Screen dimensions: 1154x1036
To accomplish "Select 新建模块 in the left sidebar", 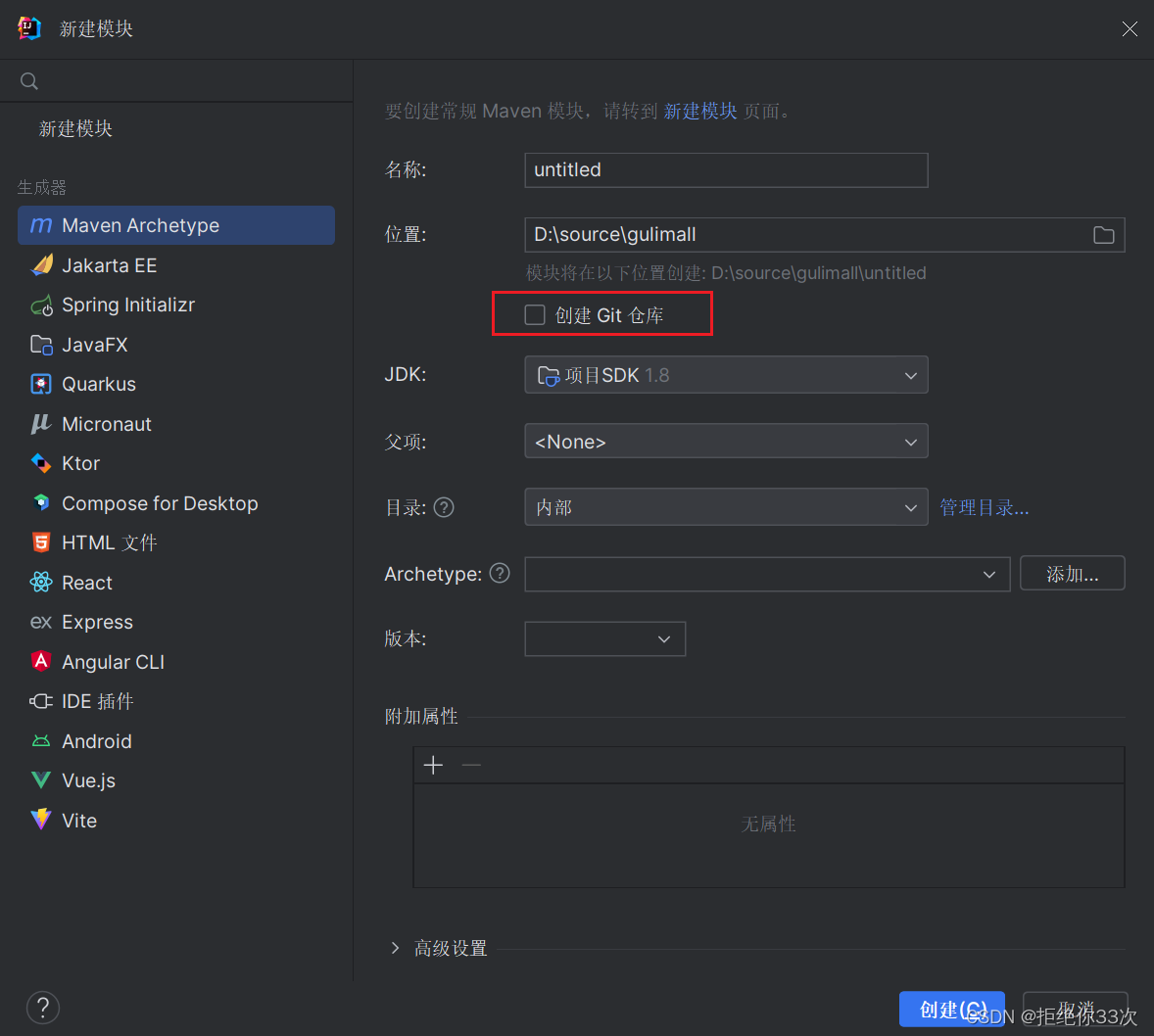I will click(75, 128).
